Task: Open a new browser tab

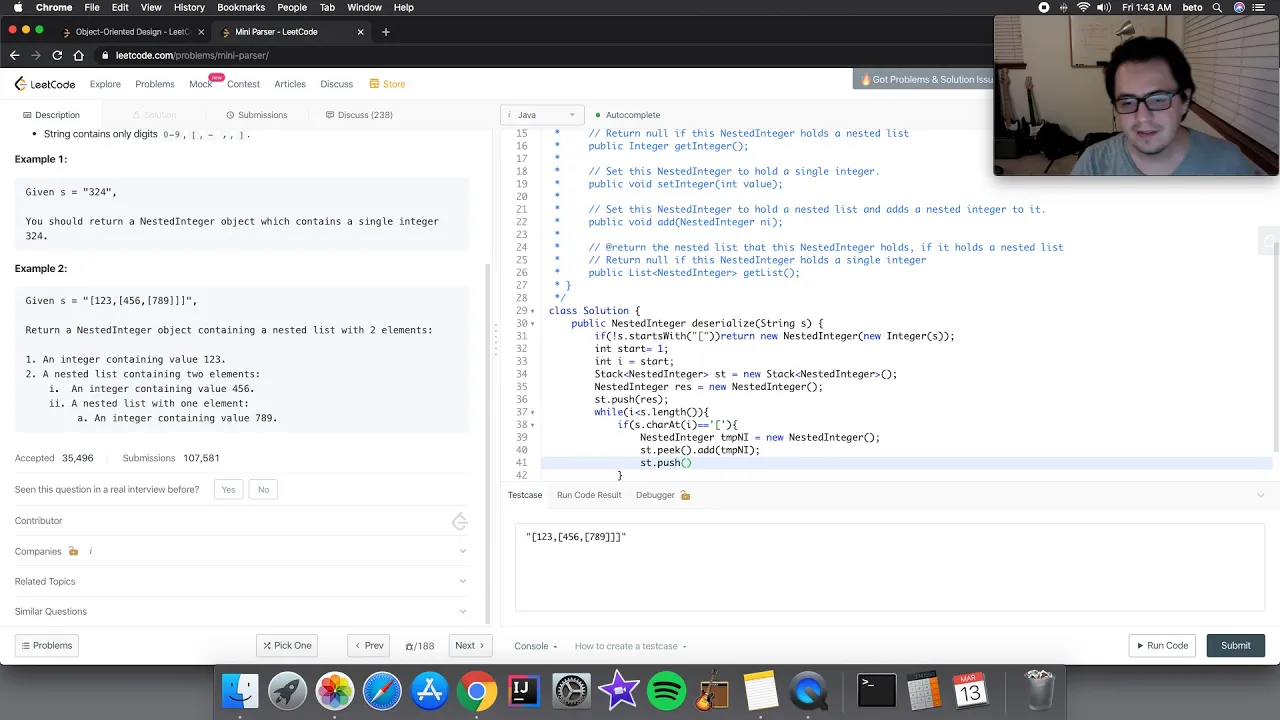Action: 386,32
